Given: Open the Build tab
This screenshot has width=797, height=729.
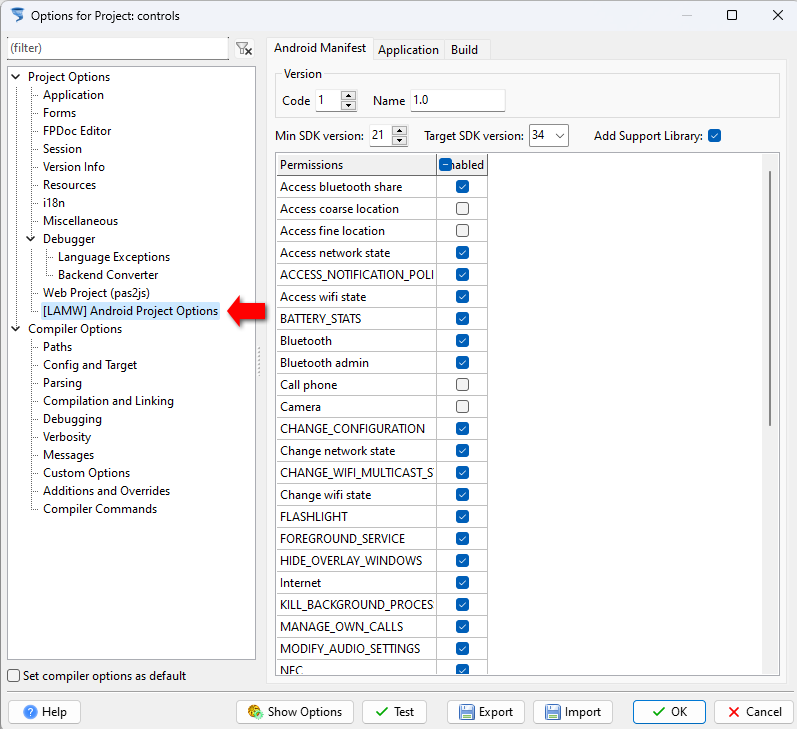Looking at the screenshot, I should [464, 50].
